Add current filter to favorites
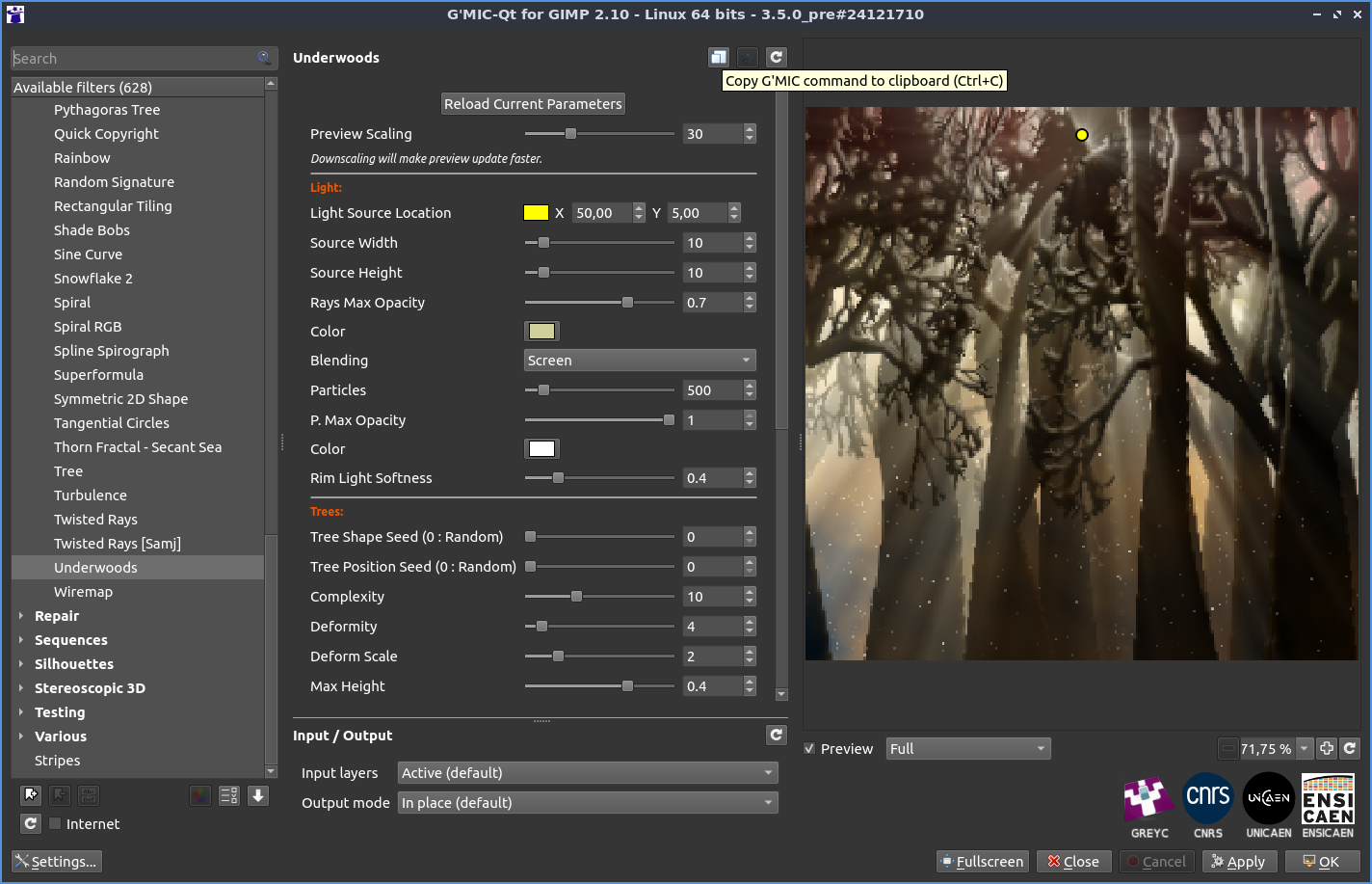 point(31,795)
